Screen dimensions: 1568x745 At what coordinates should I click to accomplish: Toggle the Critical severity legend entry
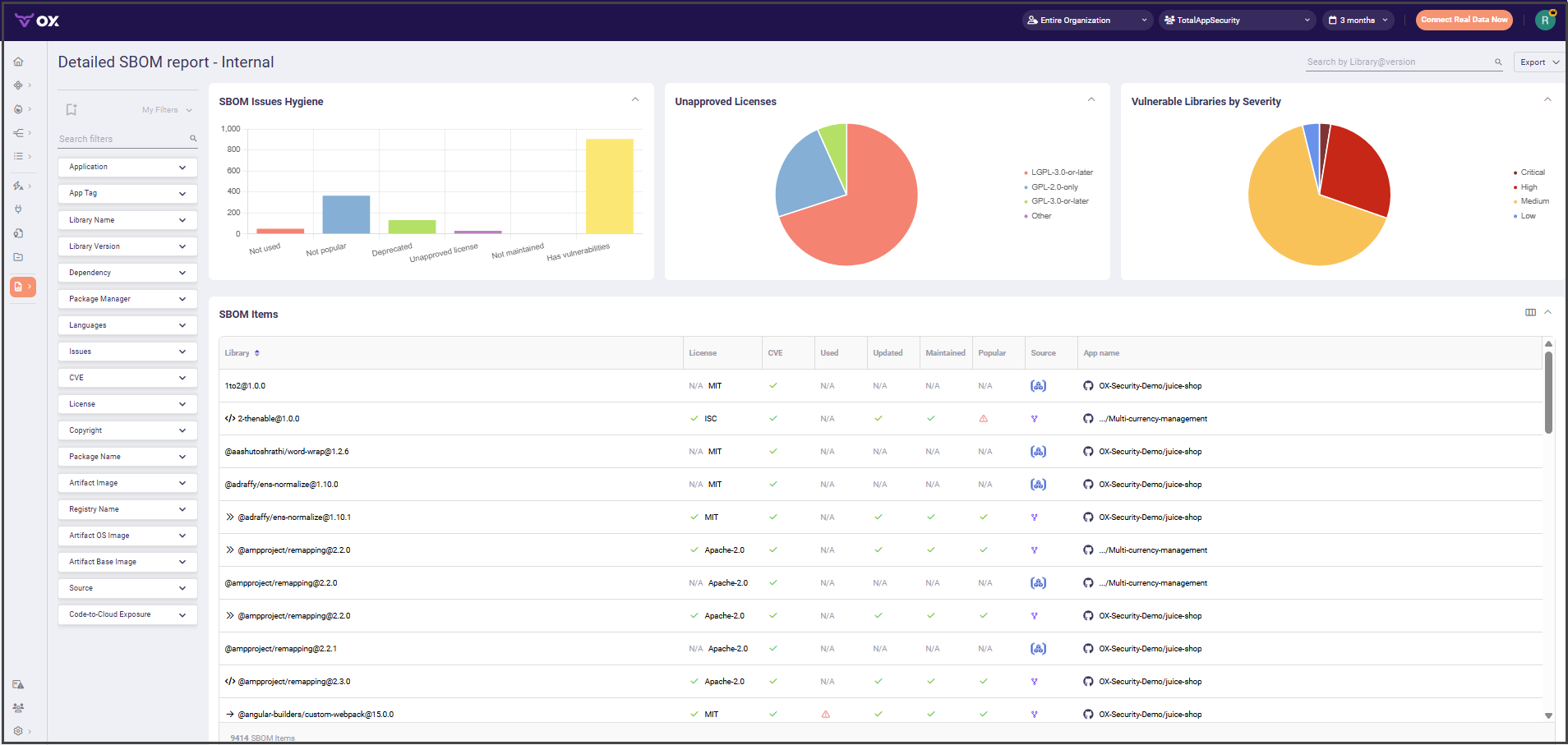coord(1532,172)
